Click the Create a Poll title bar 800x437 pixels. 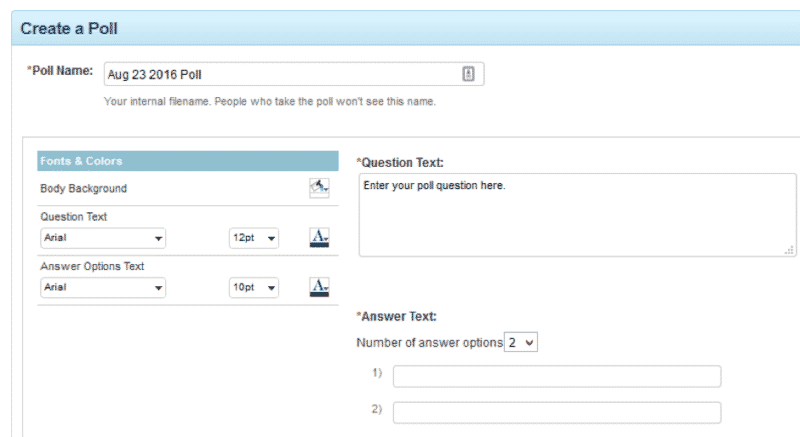[400, 28]
